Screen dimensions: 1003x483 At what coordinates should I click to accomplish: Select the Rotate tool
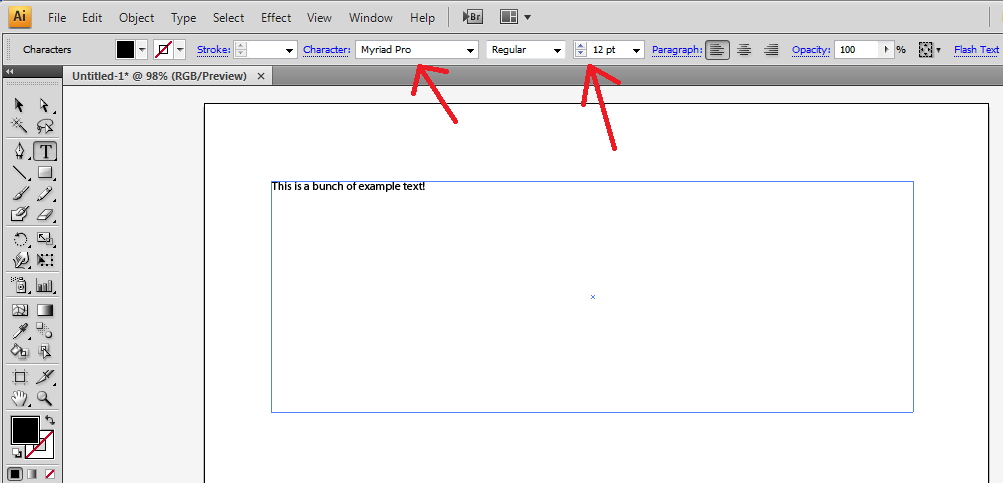pyautogui.click(x=20, y=240)
